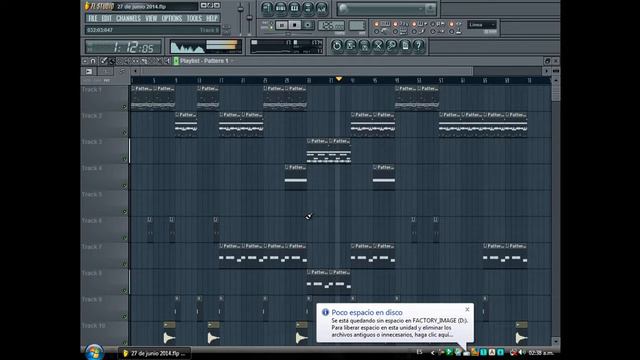Open the Linea snap dropdown
640x360 pixels.
(482, 25)
